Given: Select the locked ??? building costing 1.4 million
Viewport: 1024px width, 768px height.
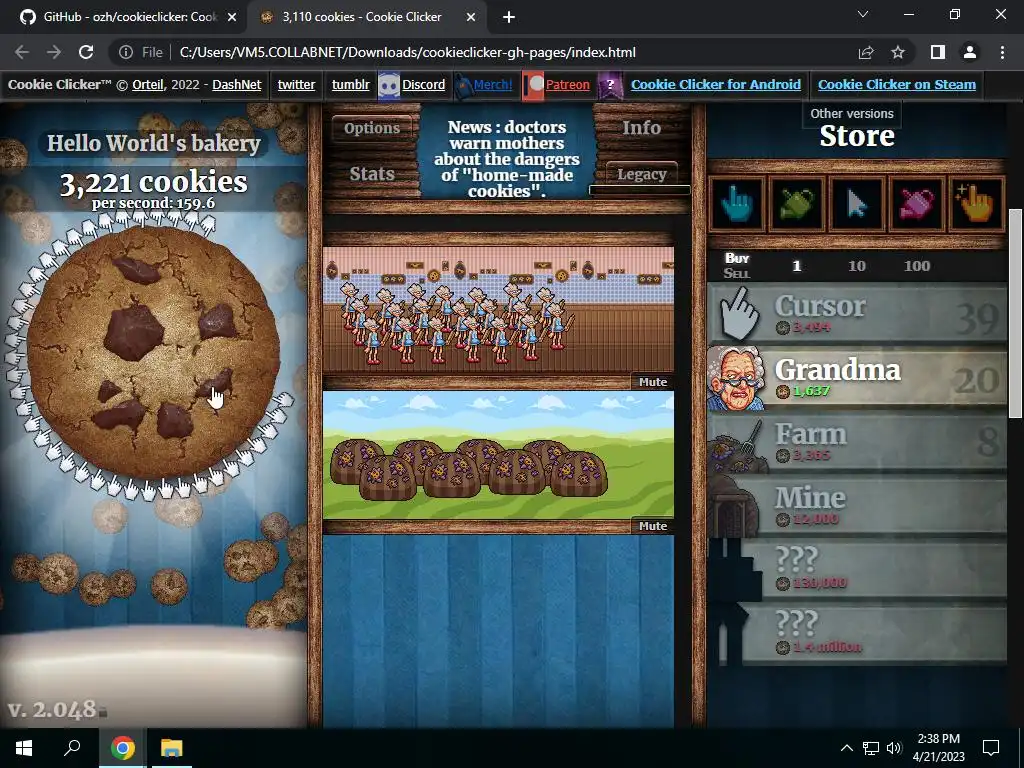Looking at the screenshot, I should [857, 633].
